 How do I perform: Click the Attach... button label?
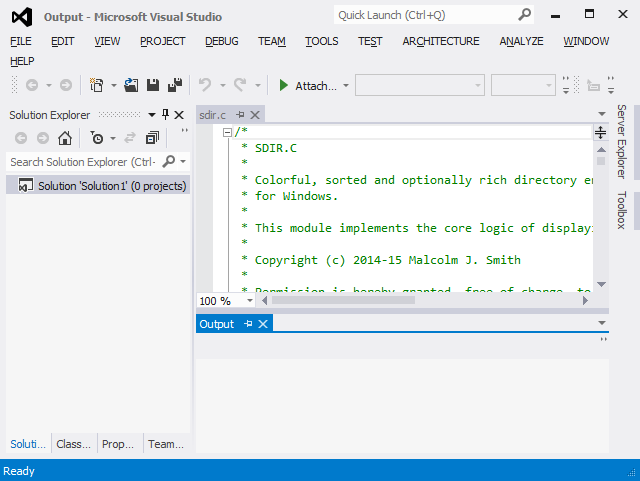tap(316, 86)
